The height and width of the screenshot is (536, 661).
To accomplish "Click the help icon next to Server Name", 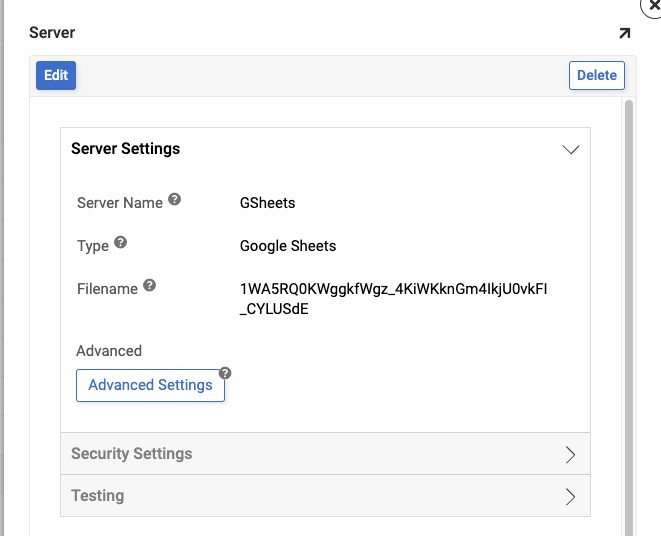I will coord(174,200).
